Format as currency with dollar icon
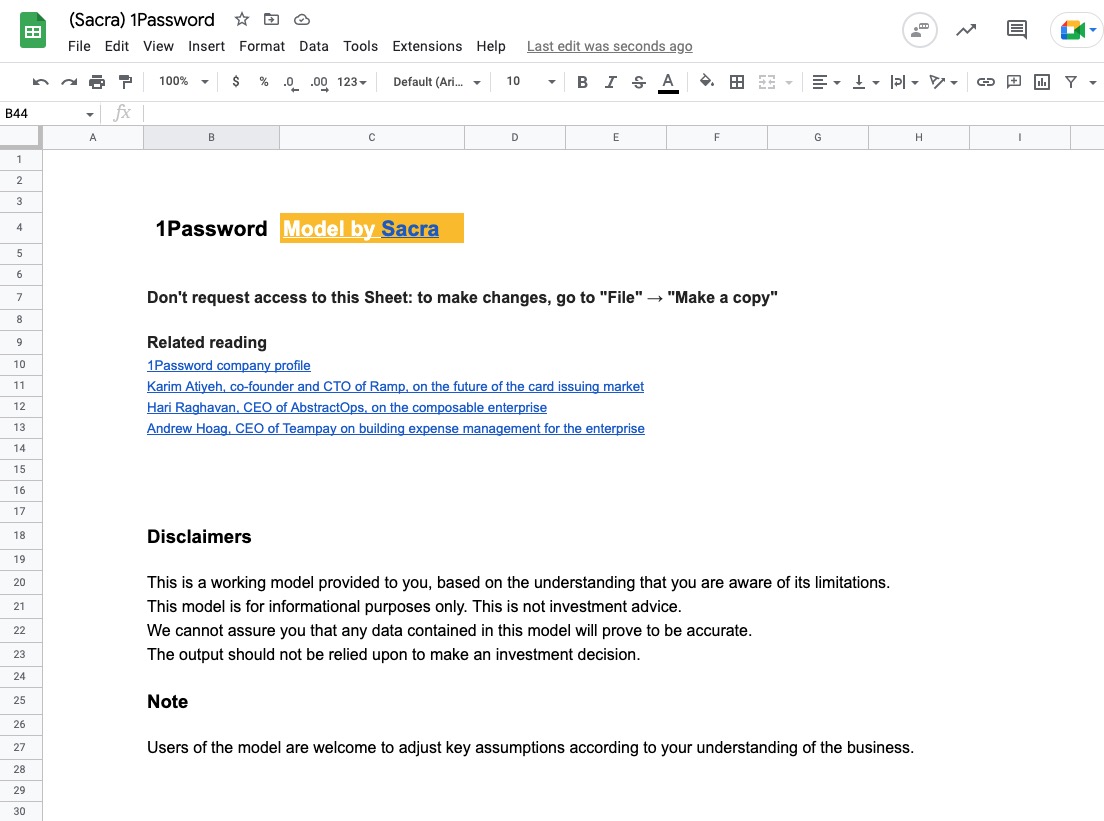The image size is (1104, 821). [x=236, y=82]
